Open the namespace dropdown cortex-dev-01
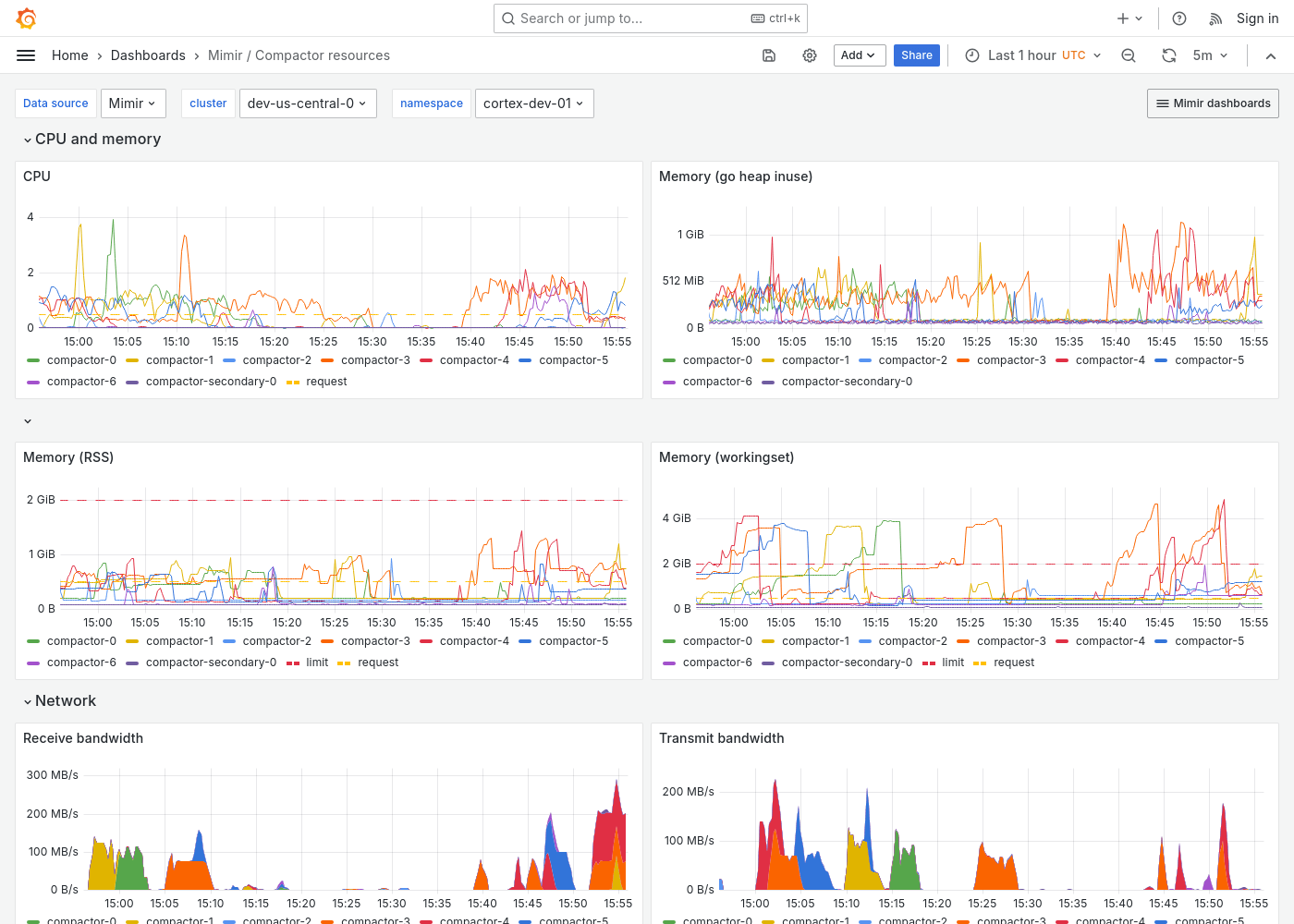This screenshot has width=1294, height=924. pos(534,103)
